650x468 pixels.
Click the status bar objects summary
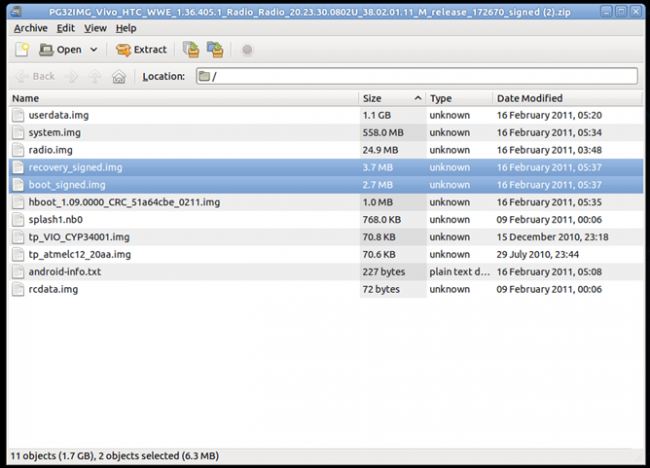pos(114,456)
